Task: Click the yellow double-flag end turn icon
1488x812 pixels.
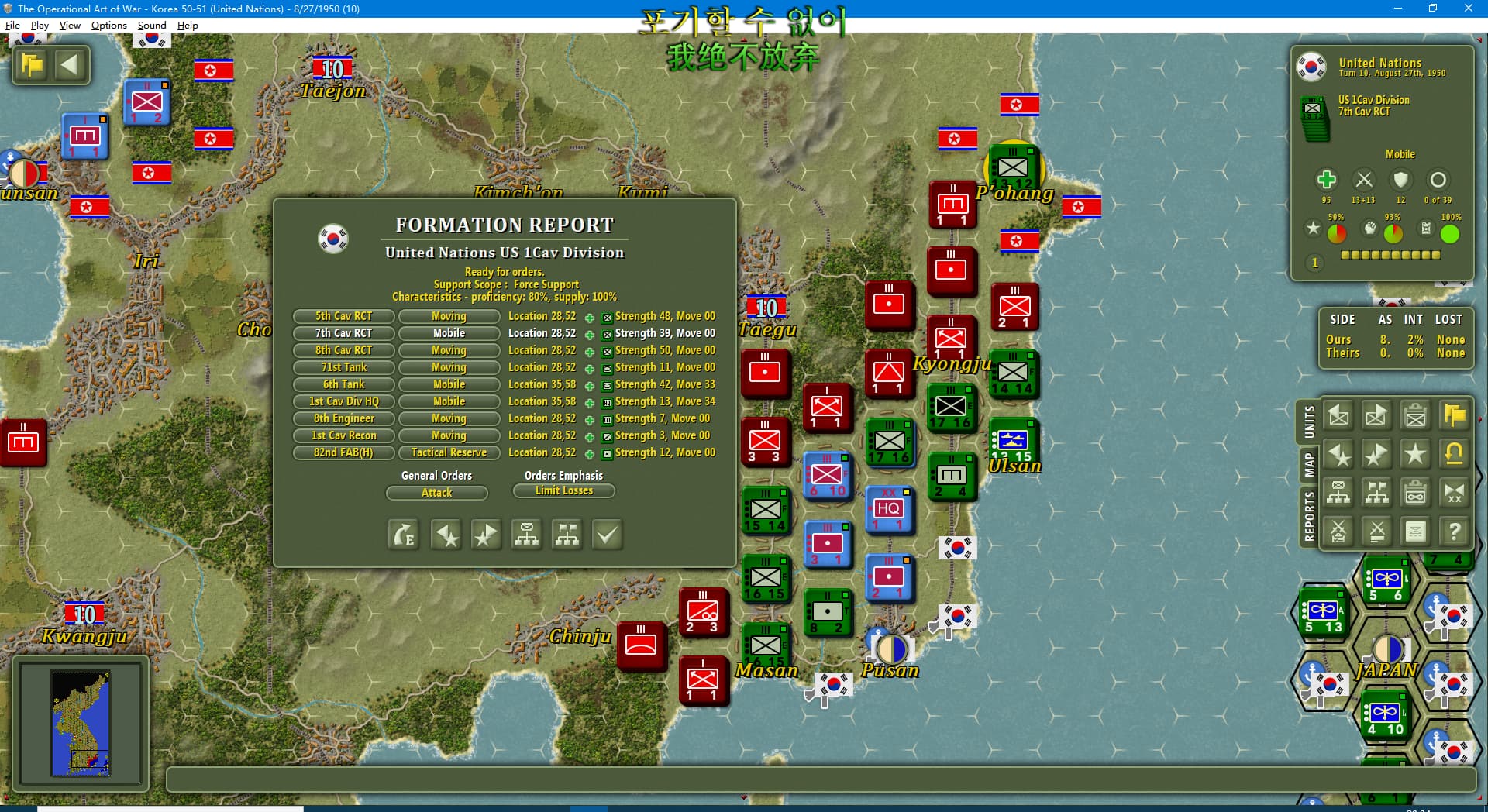Action: tap(1454, 416)
